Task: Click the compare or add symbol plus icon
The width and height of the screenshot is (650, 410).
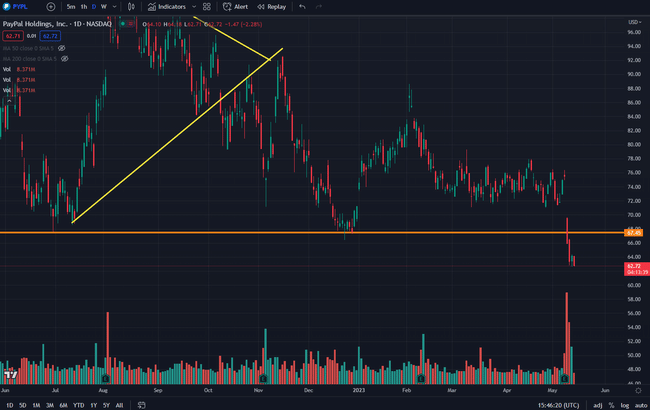Action: 50,6
